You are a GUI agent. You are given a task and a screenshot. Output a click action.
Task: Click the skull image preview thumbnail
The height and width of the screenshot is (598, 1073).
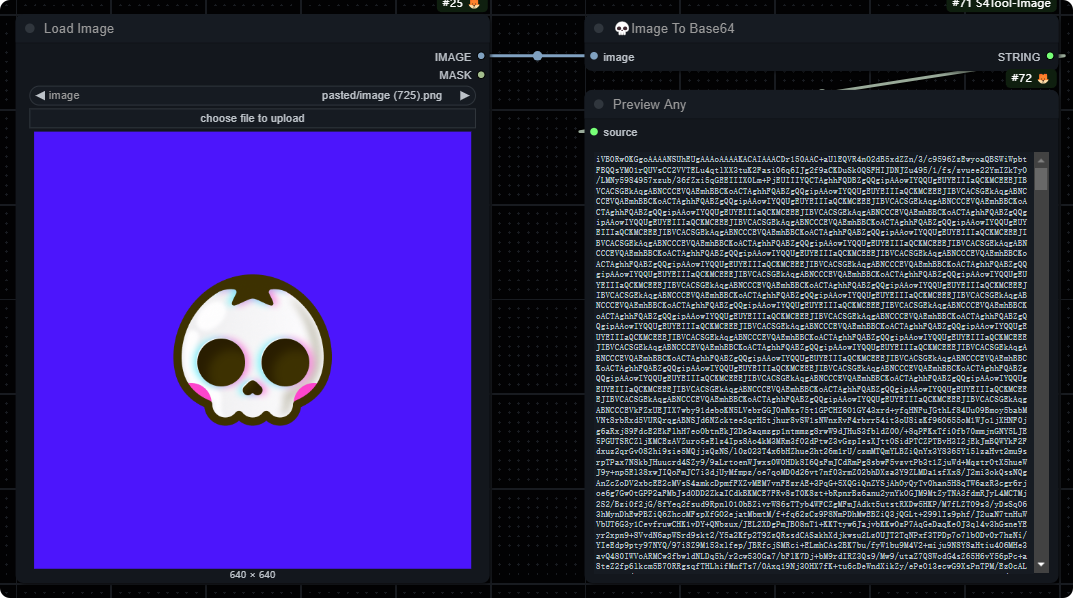point(252,350)
